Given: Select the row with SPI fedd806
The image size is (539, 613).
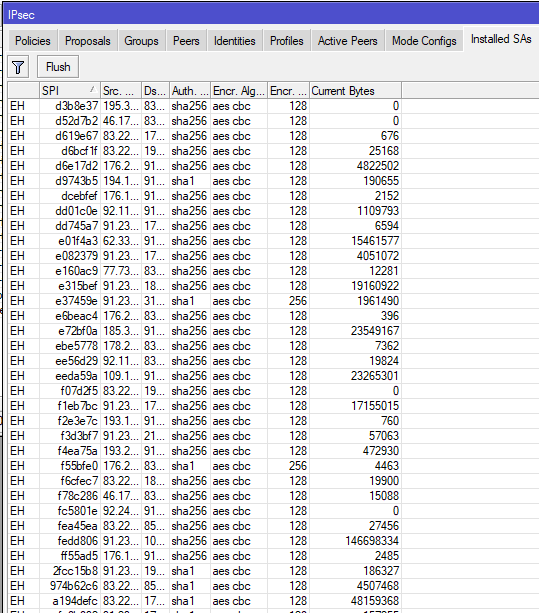Looking at the screenshot, I should (x=204, y=541).
